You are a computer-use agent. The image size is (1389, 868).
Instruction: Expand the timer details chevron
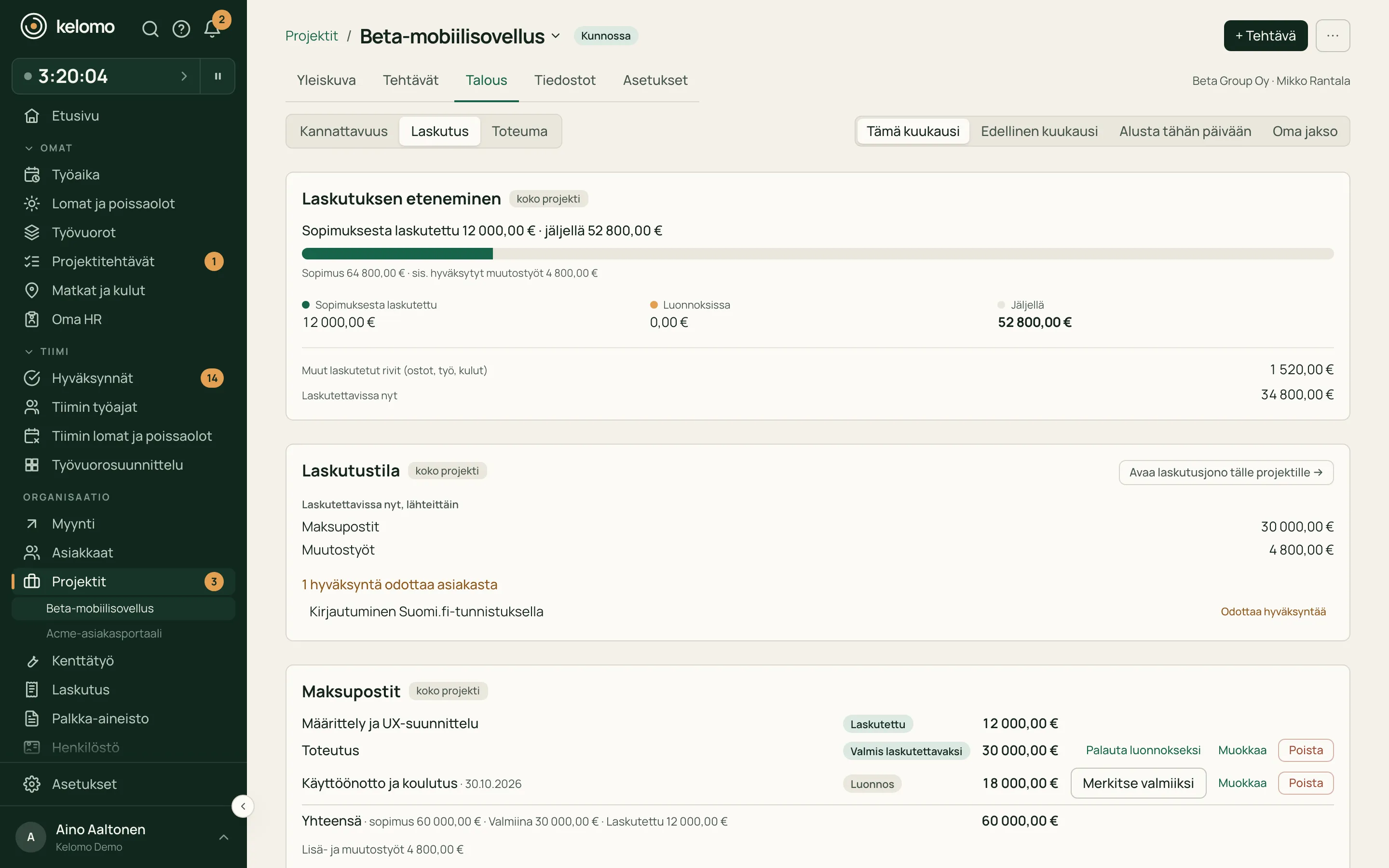184,76
